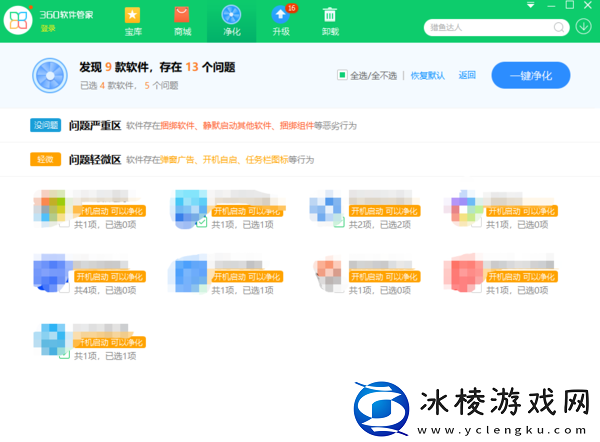600x442 pixels.
Task: Click the orange 轻微 badge
Action: click(x=46, y=159)
